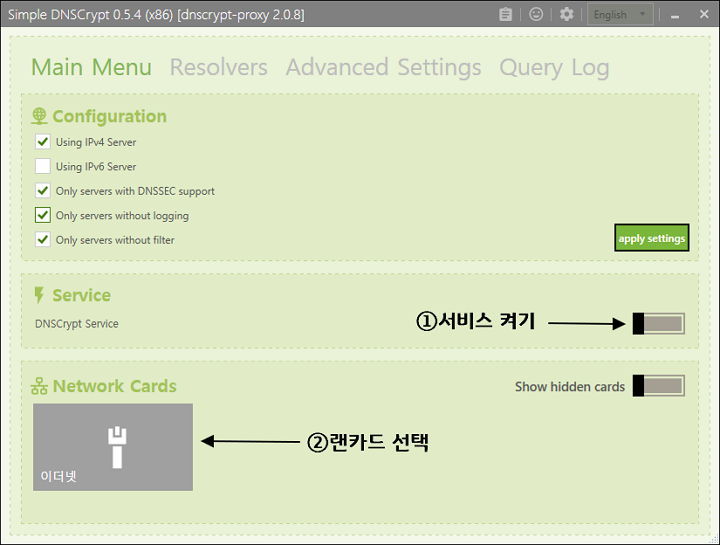The width and height of the screenshot is (720, 545).
Task: Click the smiley face icon in title bar
Action: pos(536,14)
